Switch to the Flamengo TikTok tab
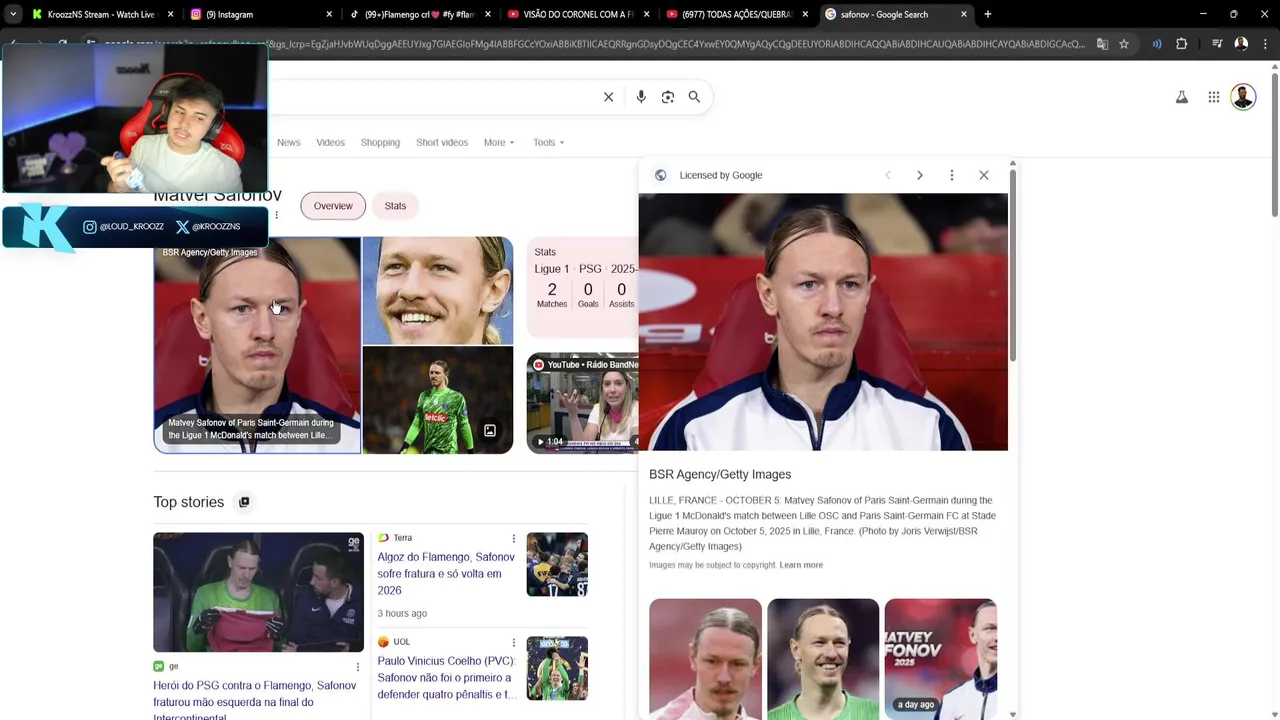Screen dimensions: 1280x720 (x=420, y=14)
